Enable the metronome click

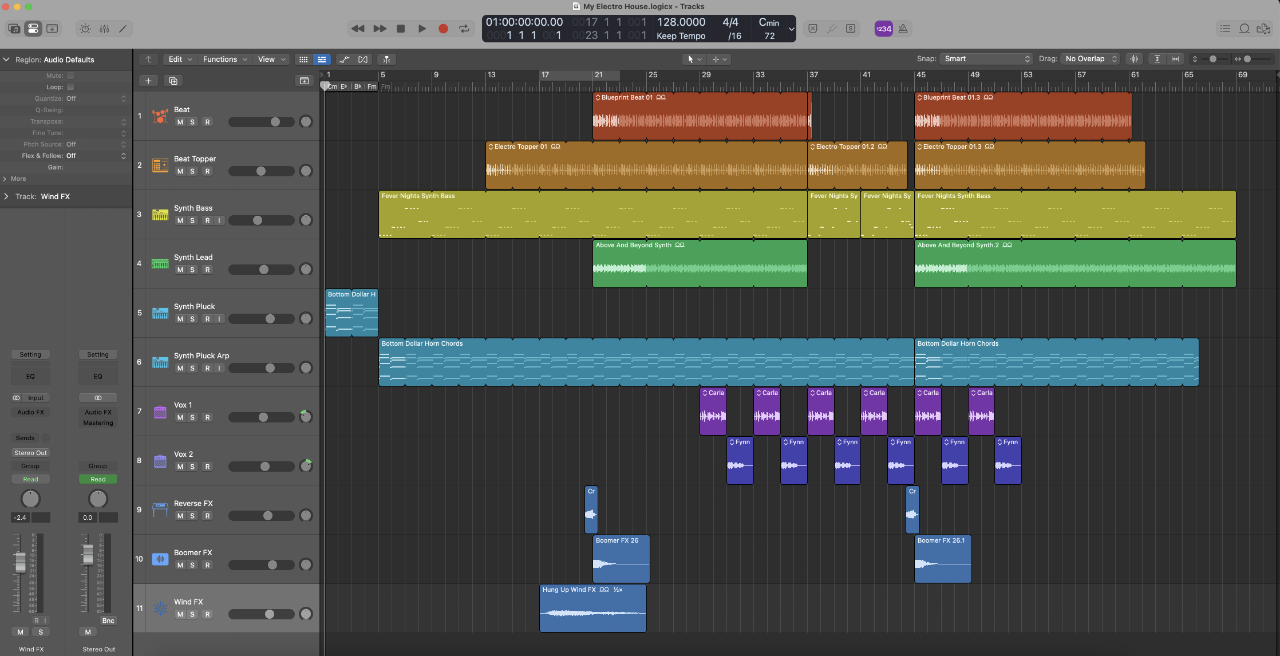[904, 29]
